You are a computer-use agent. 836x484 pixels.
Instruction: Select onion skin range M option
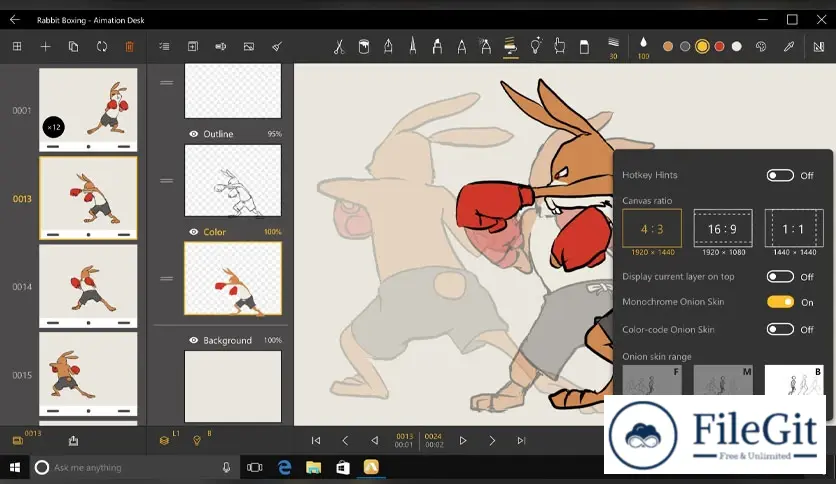pos(723,380)
